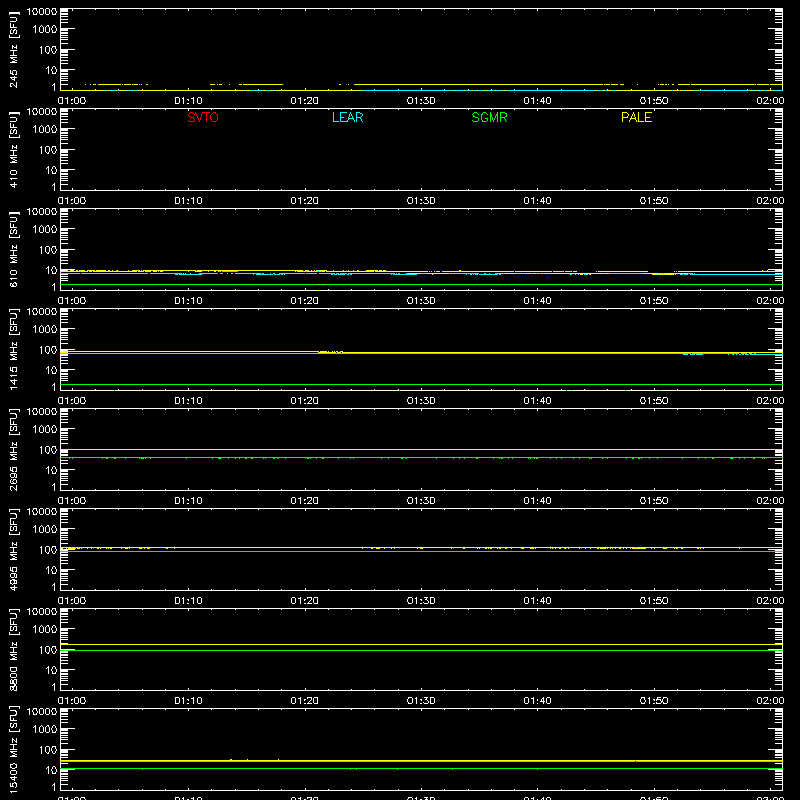This screenshot has width=800, height=800.
Task: Click the yellow PALE trace in 2695 MHz panel
Action: click(421, 449)
